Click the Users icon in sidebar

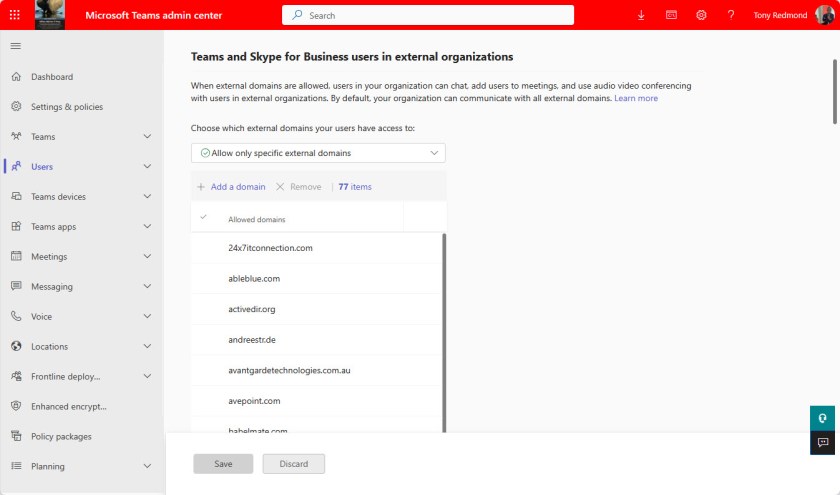tap(16, 167)
